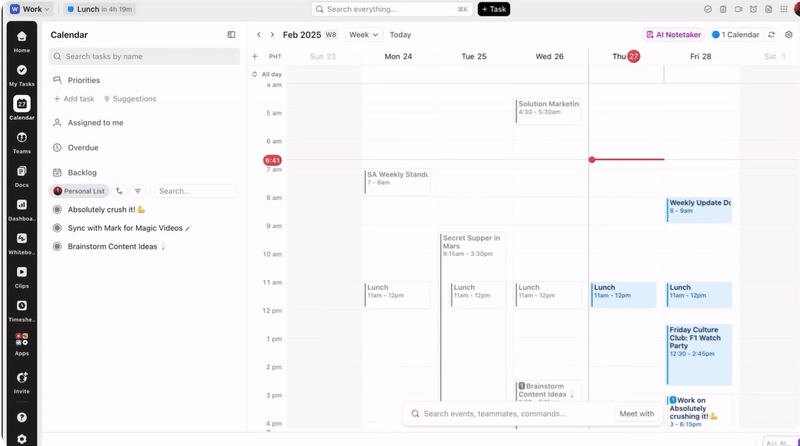
Task: Open Secret Supper in Mars event
Action: tap(472, 316)
